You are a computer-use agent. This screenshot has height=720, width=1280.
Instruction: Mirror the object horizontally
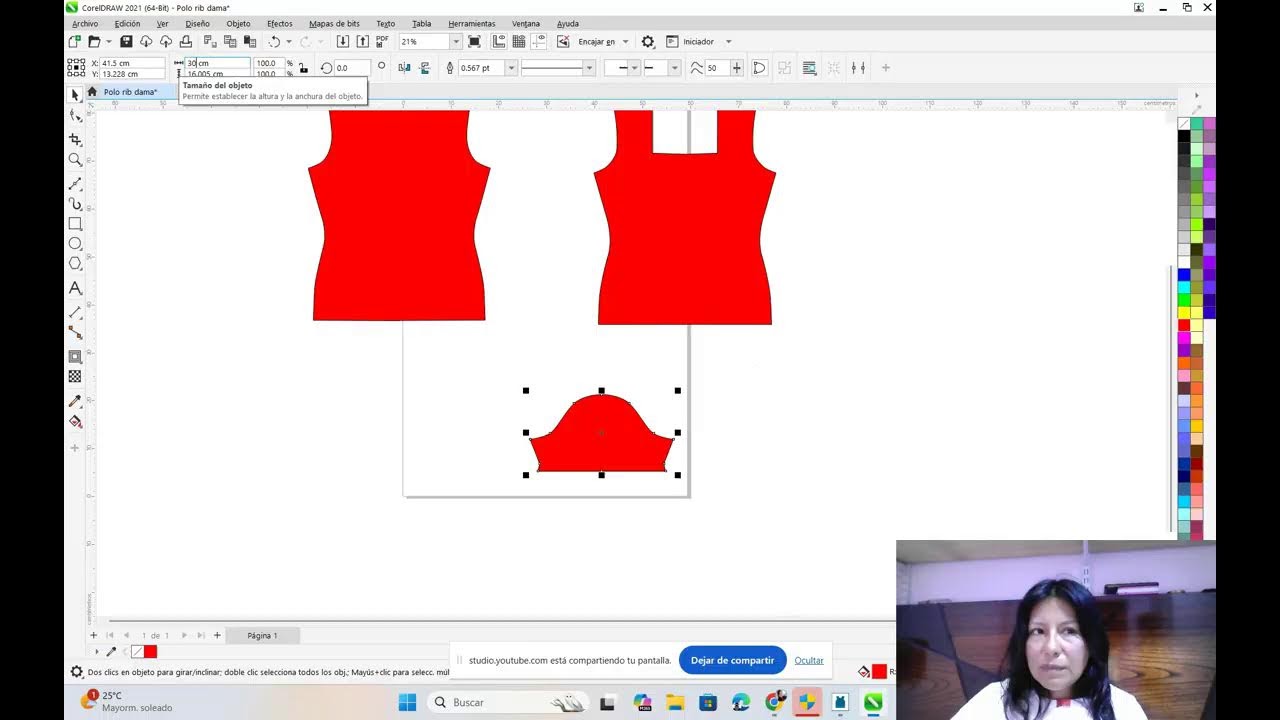(404, 68)
